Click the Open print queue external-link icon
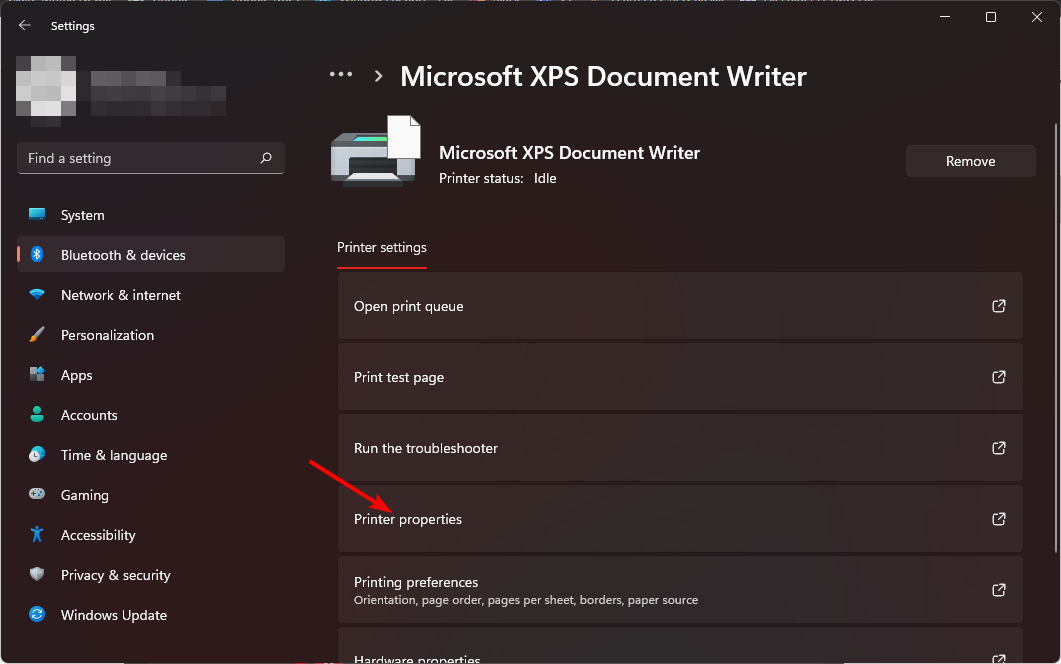This screenshot has width=1061, height=664. (998, 306)
